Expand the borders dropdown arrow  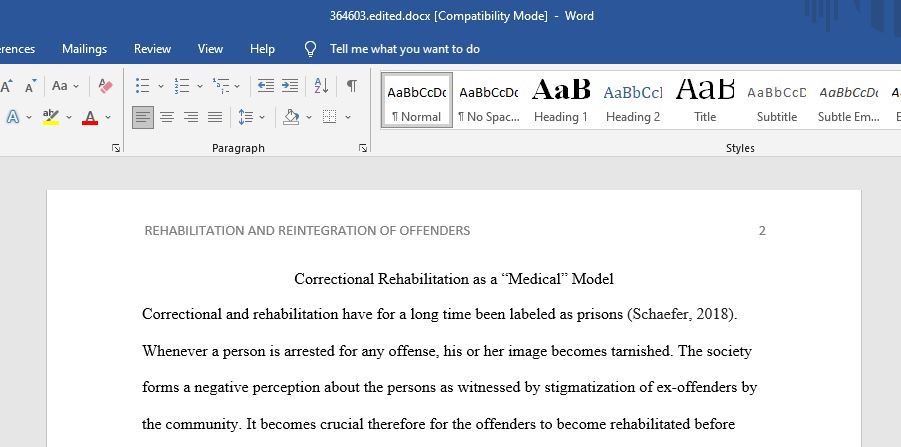(x=348, y=117)
